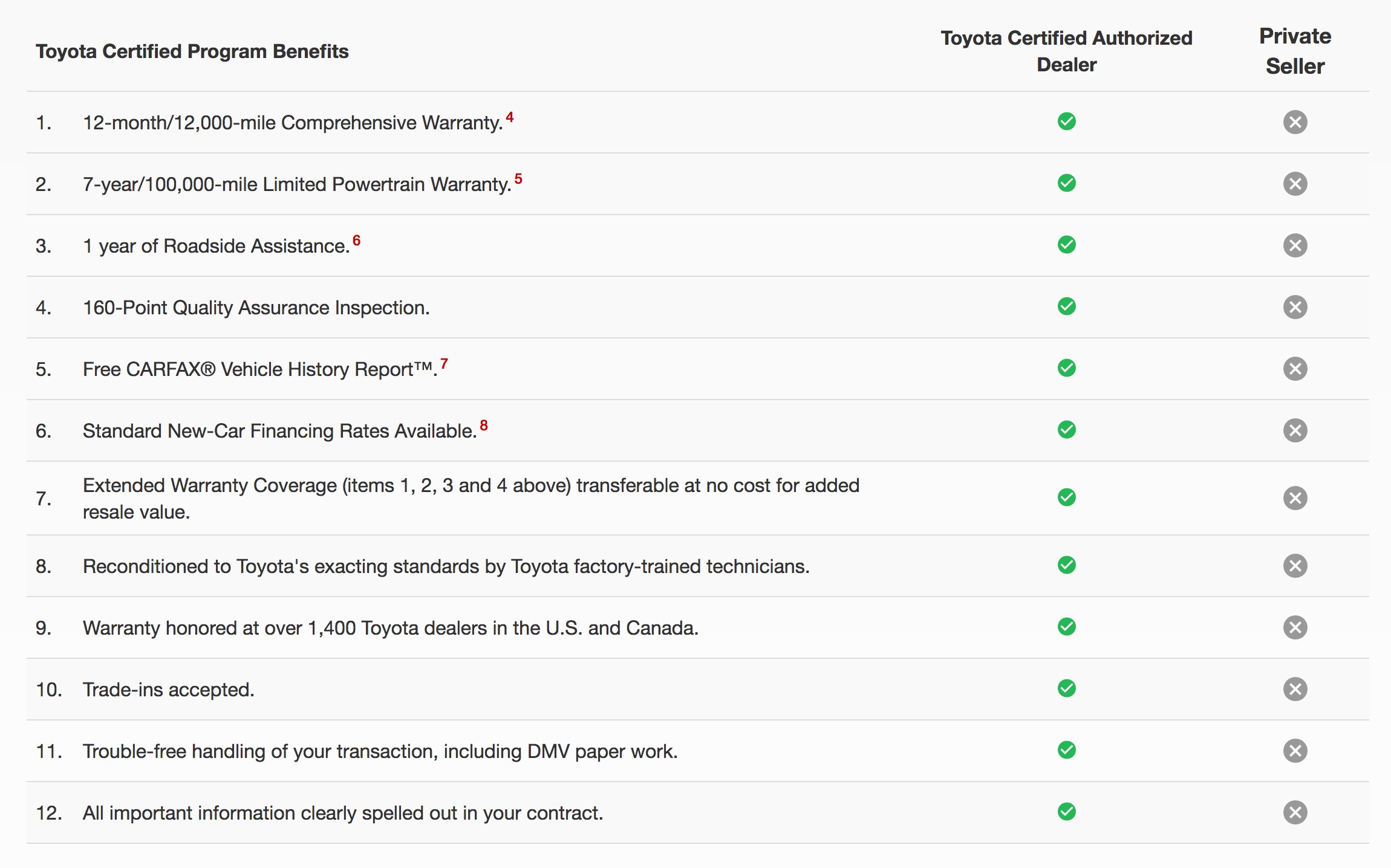Click green checkmark for Reconditioned to Toyota's standards
This screenshot has height=868, width=1391.
pyautogui.click(x=1067, y=565)
